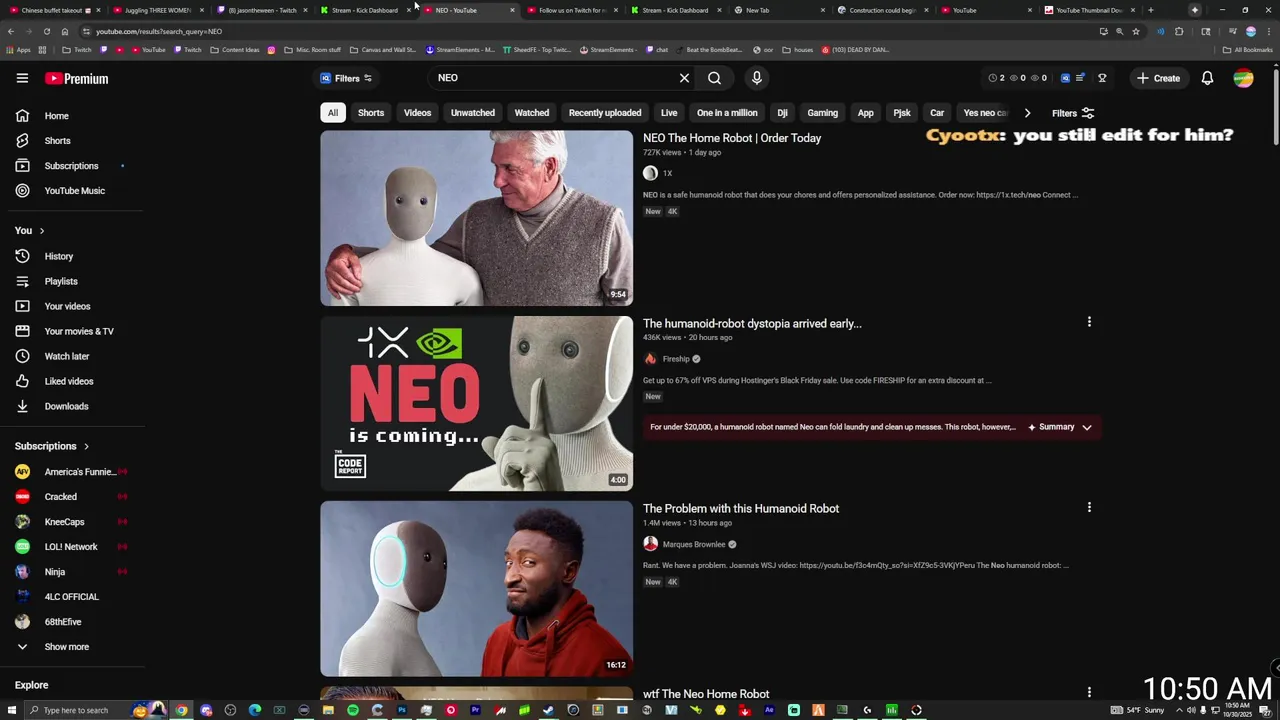Open notifications bell

click(1207, 78)
